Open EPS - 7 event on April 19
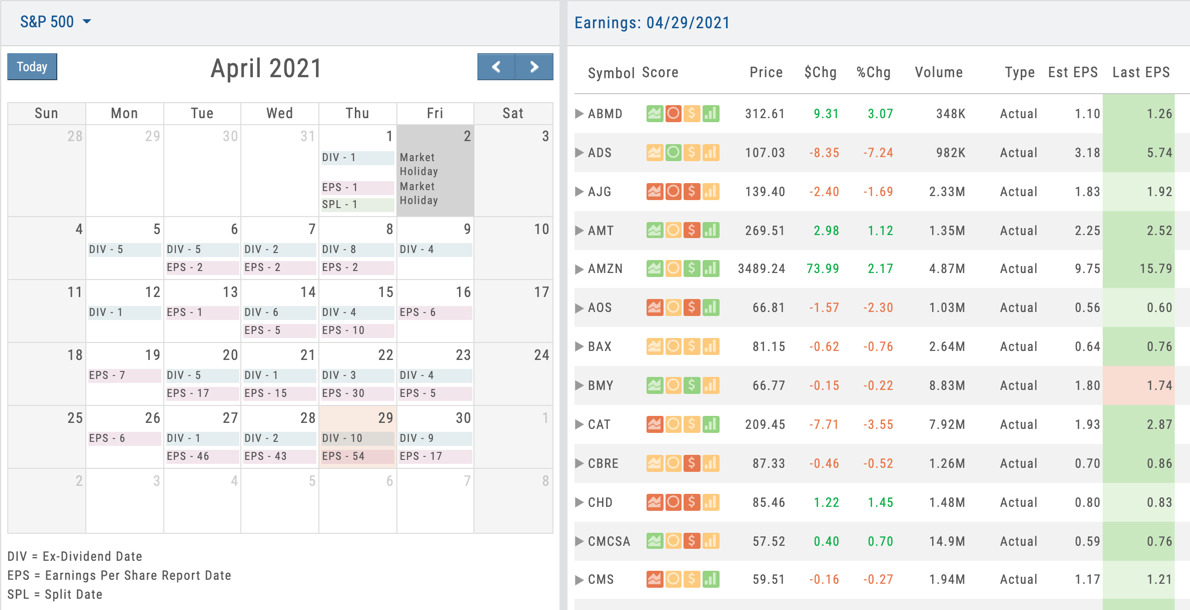This screenshot has height=610, width=1190. pyautogui.click(x=124, y=376)
